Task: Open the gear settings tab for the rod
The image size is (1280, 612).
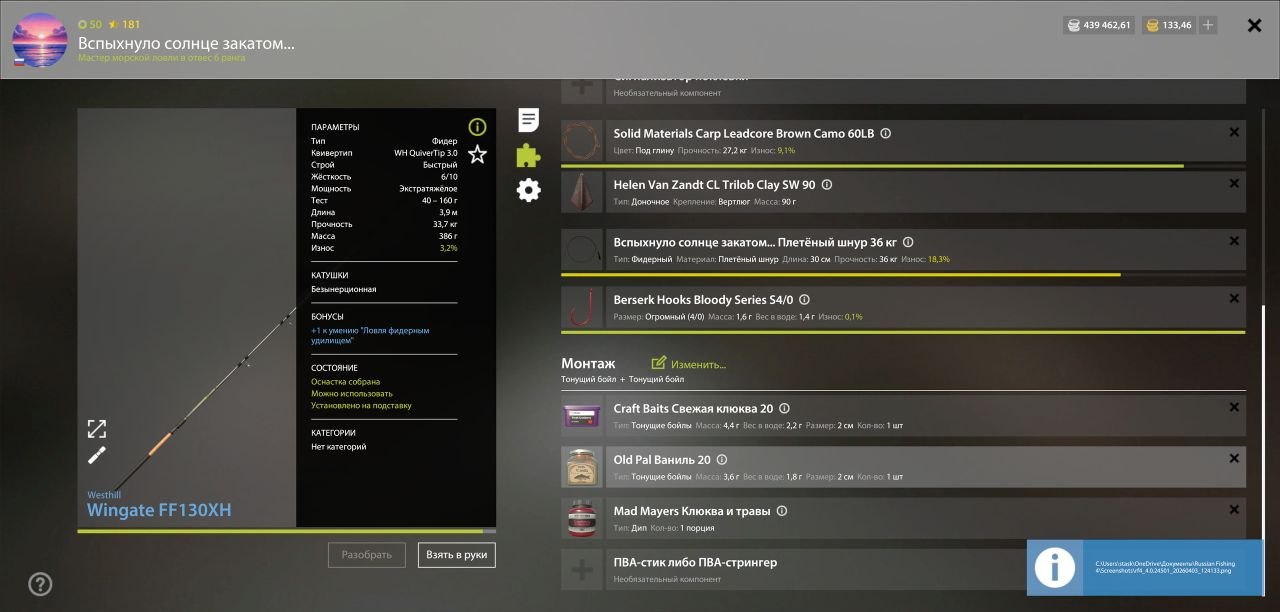Action: 528,190
